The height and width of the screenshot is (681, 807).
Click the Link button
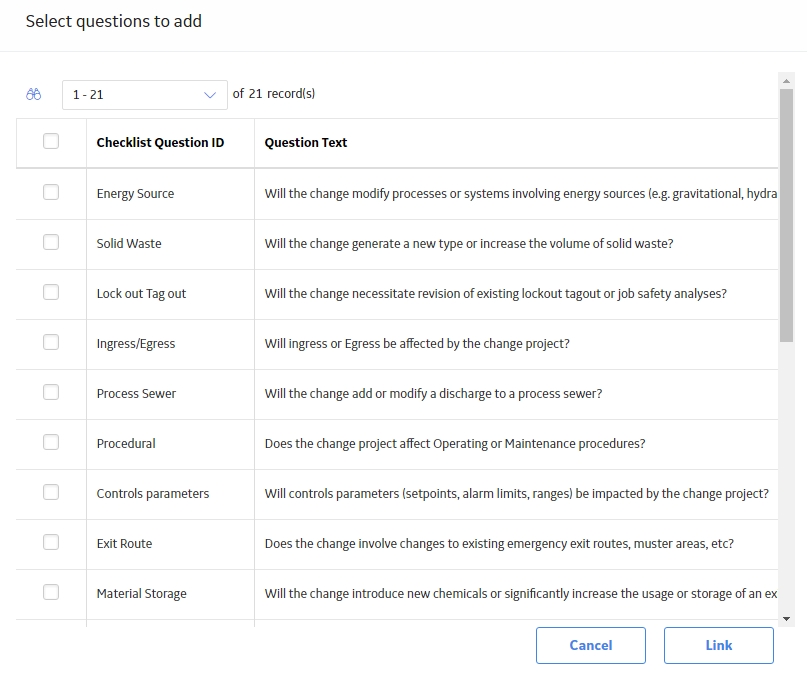coord(718,645)
